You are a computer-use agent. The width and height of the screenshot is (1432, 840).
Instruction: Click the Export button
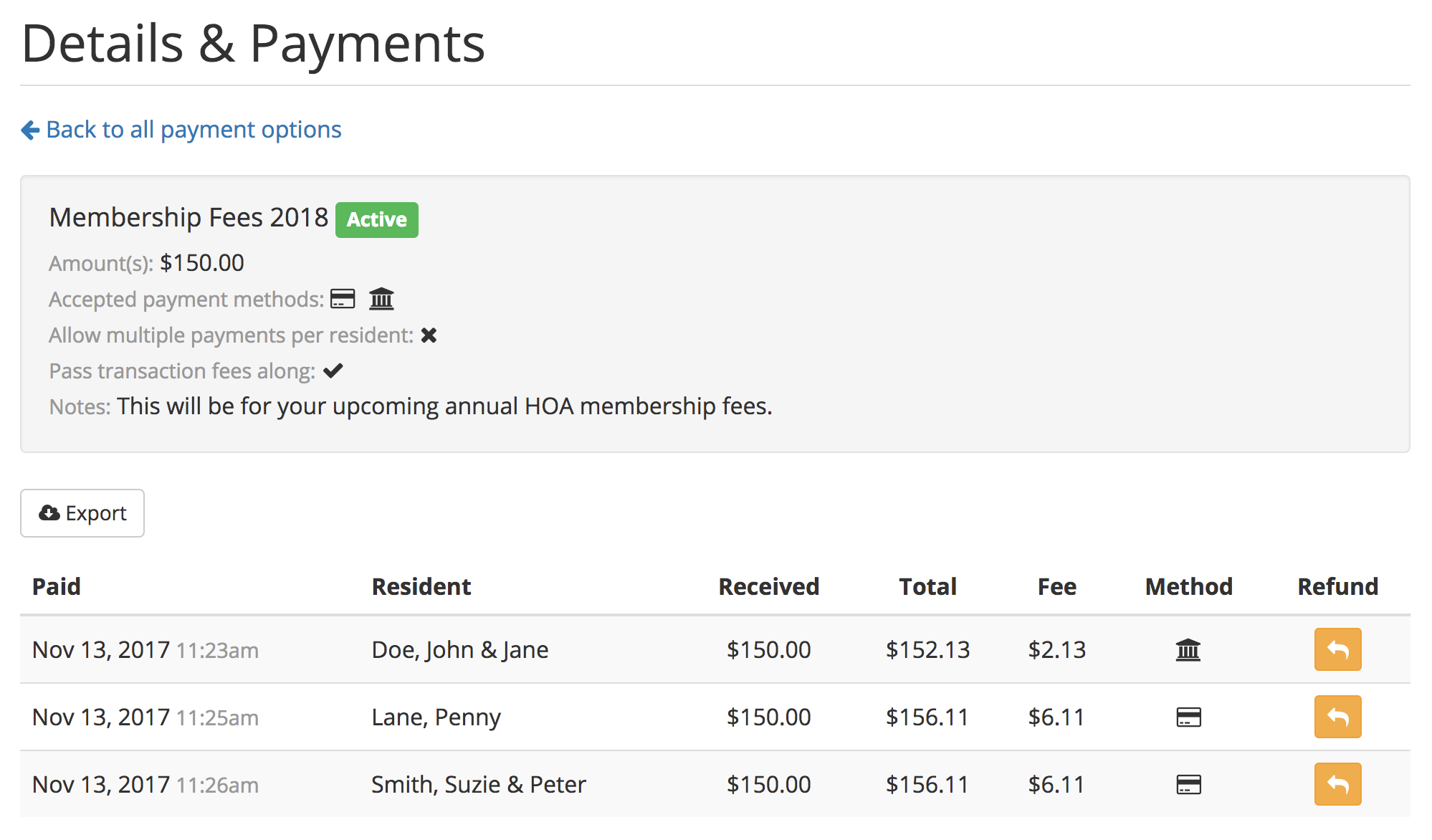pyautogui.click(x=82, y=513)
